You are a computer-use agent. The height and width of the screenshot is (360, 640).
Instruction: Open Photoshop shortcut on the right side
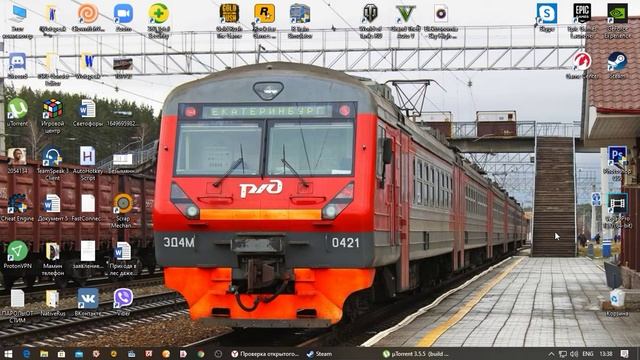coord(617,156)
